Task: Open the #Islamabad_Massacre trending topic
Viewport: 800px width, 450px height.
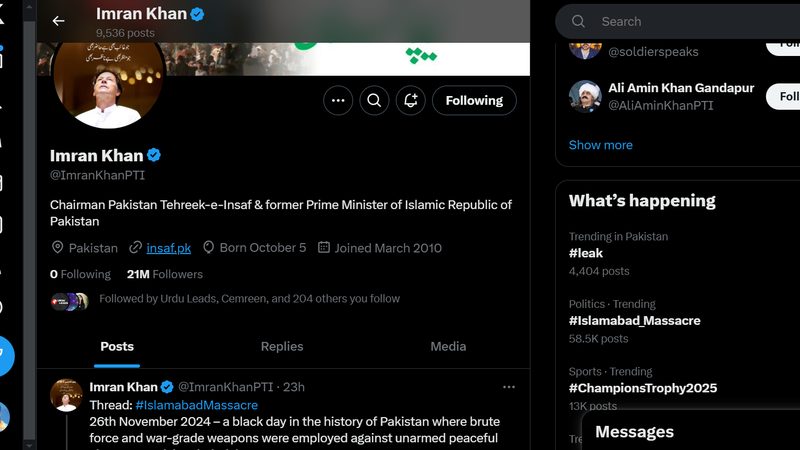Action: click(x=634, y=320)
